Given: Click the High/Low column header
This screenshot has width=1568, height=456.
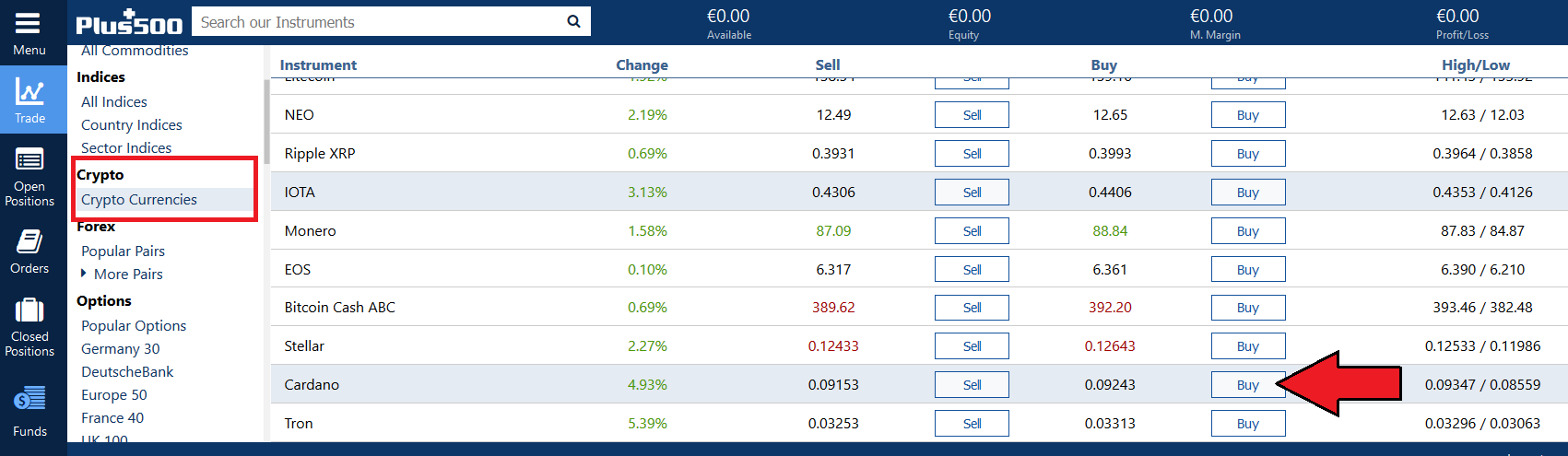Looking at the screenshot, I should coord(1475,64).
